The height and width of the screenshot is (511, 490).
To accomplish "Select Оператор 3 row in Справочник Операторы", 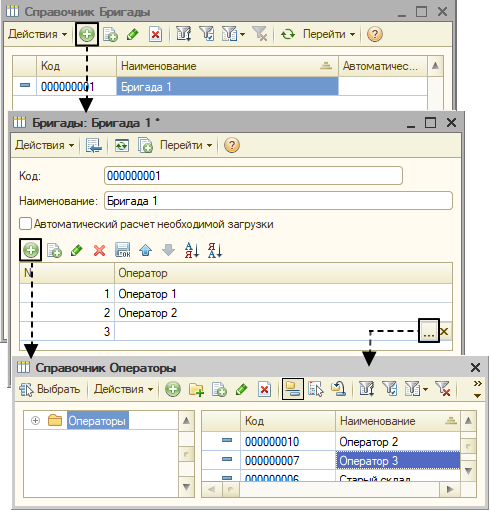I will pos(331,461).
